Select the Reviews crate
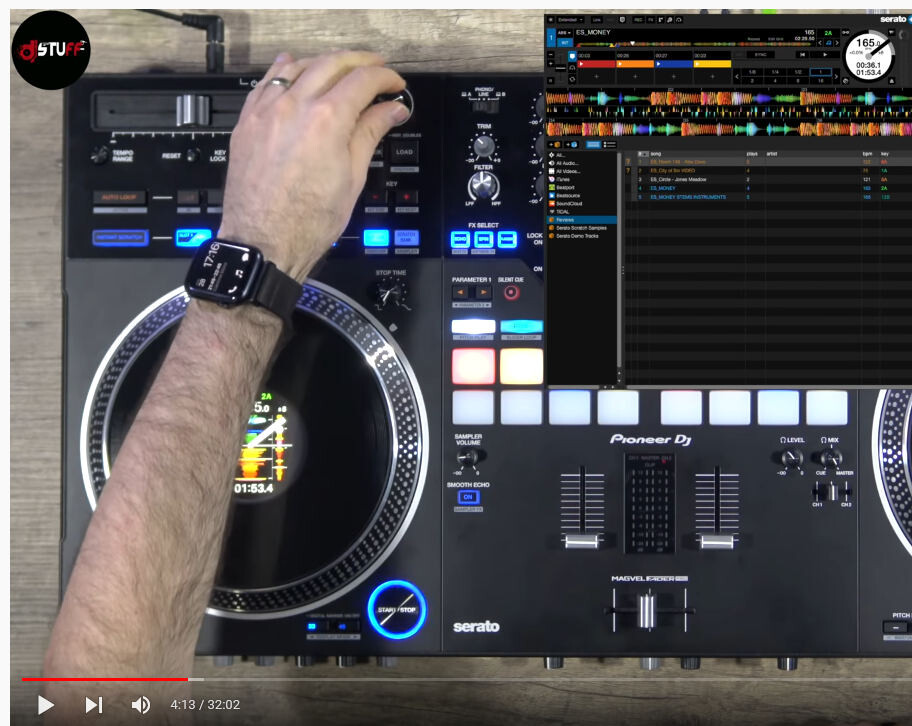Viewport: 912px width, 726px height. pos(582,220)
